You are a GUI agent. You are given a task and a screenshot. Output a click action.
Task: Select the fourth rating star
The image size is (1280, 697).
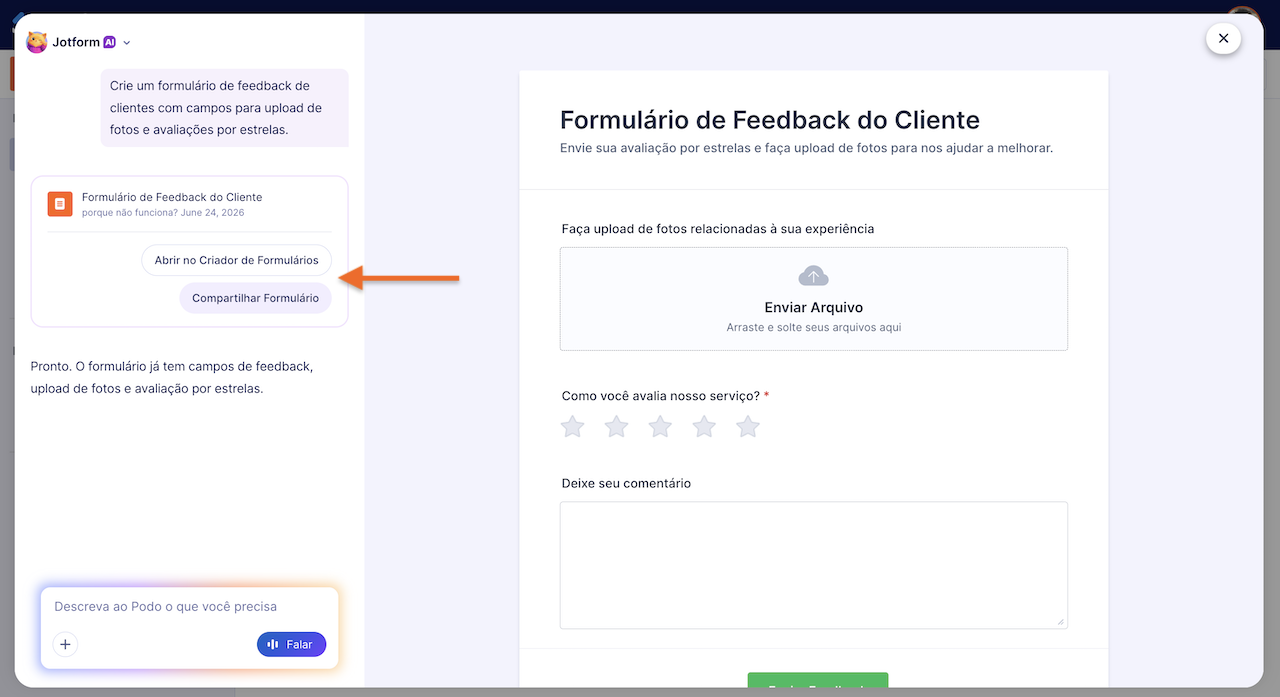point(704,427)
